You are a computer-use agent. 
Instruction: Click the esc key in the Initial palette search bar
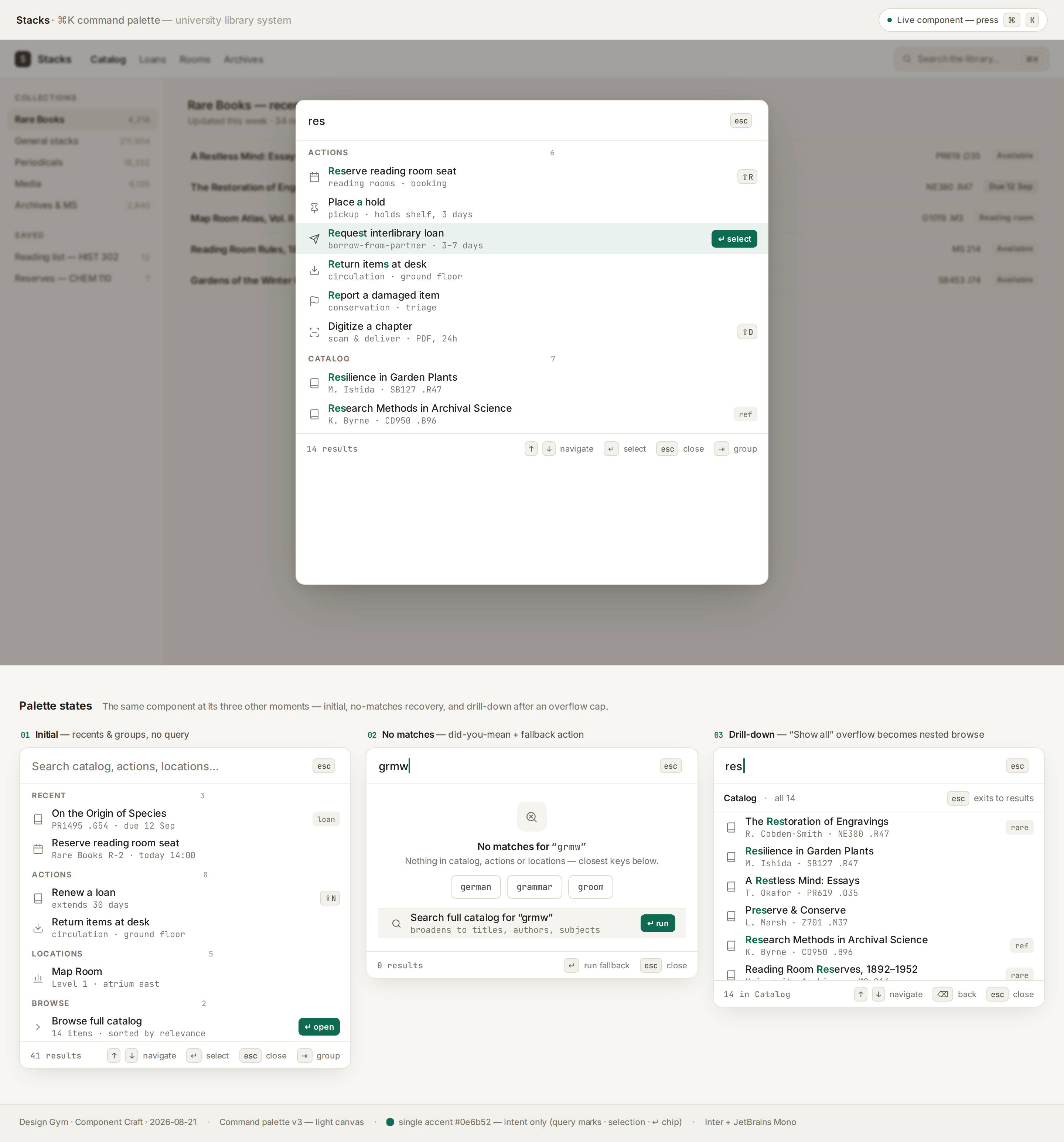[324, 766]
